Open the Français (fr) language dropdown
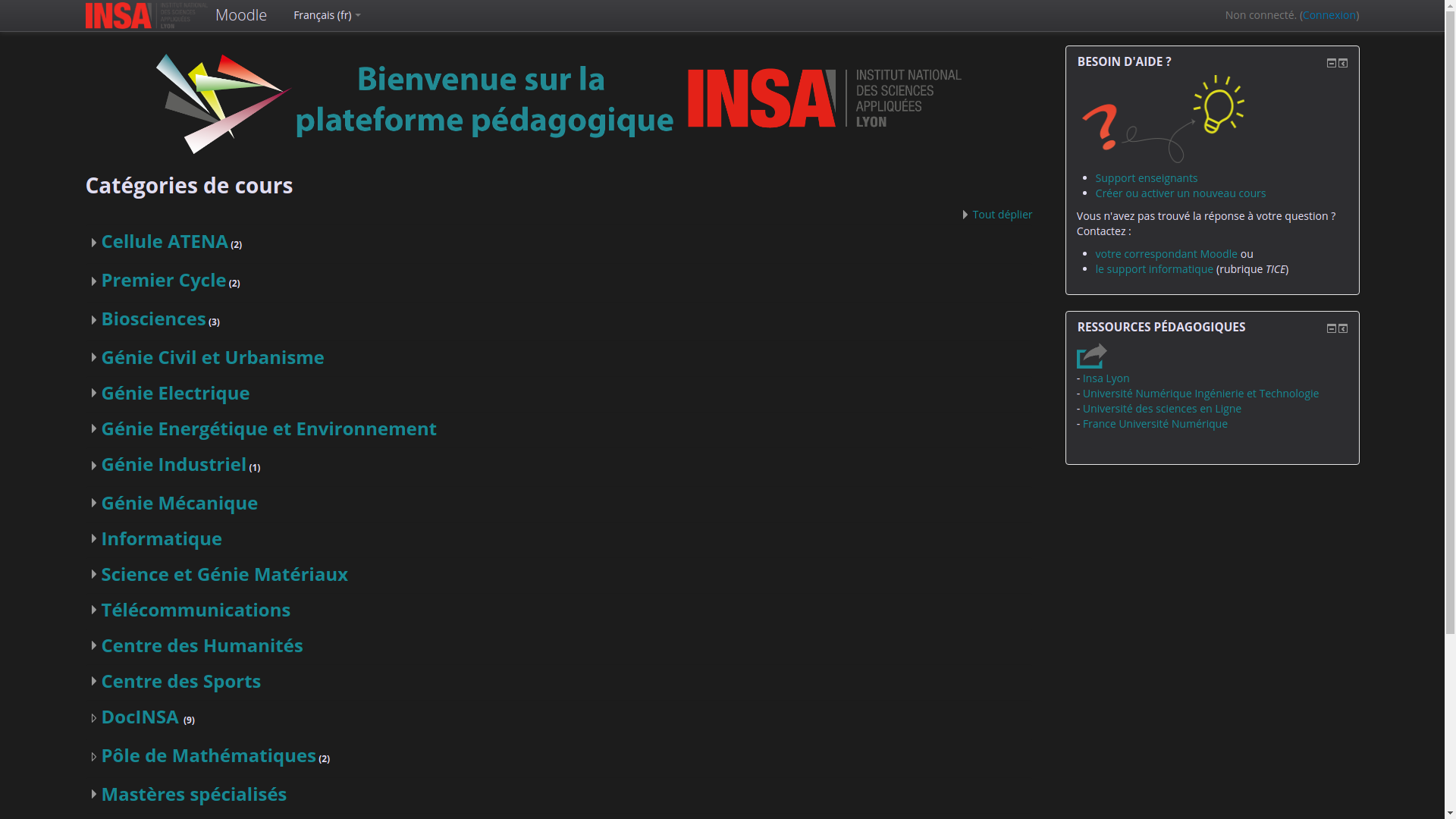Image resolution: width=1456 pixels, height=819 pixels. 327,15
